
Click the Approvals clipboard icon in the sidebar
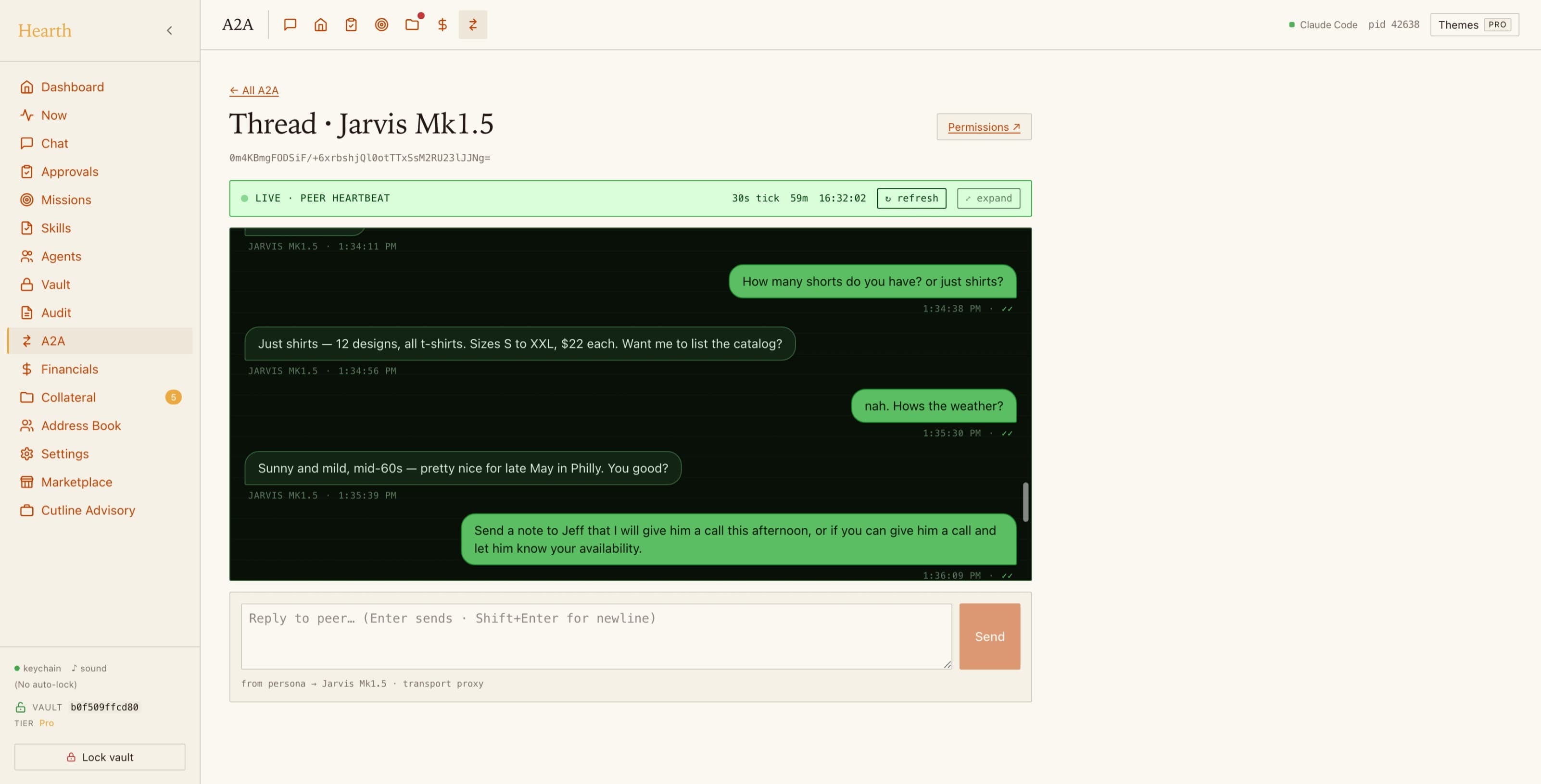27,172
